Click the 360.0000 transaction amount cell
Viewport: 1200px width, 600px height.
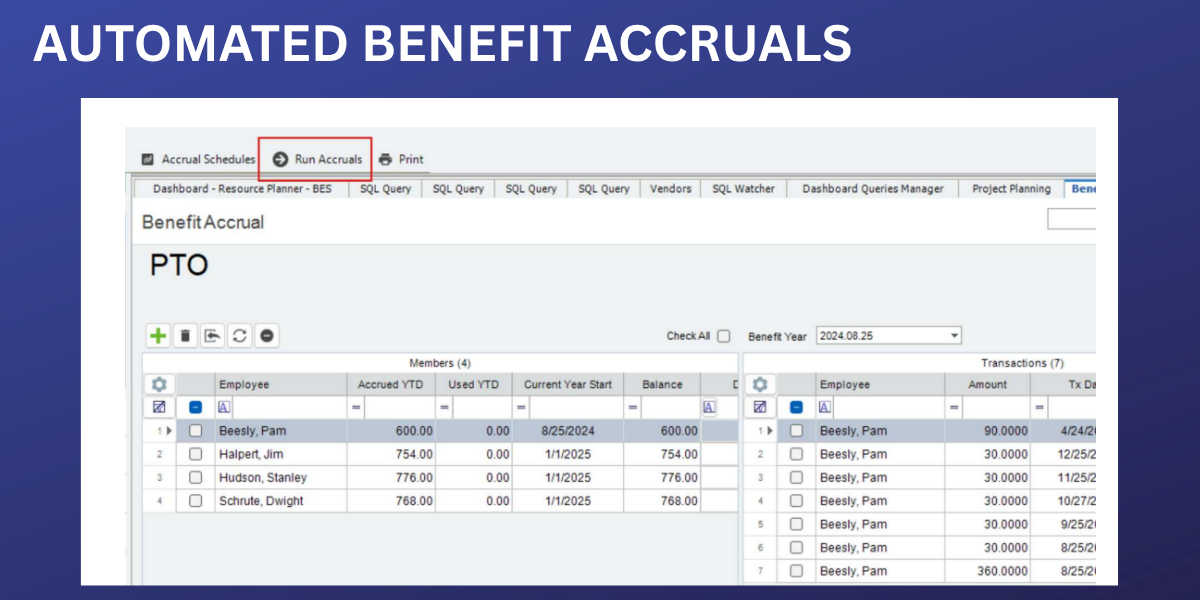[988, 571]
